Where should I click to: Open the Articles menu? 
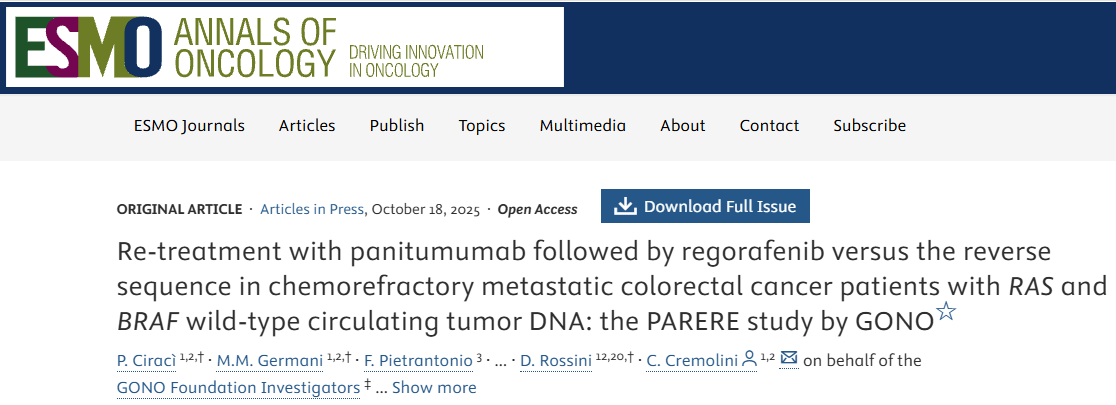point(307,126)
